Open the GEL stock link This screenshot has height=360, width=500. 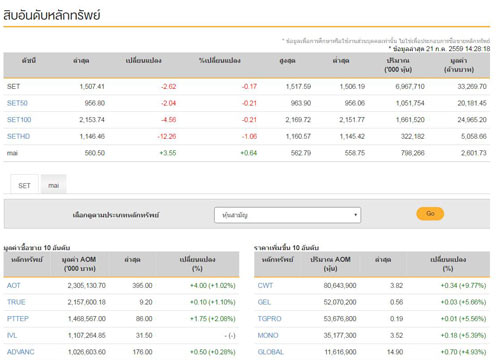[264, 302]
